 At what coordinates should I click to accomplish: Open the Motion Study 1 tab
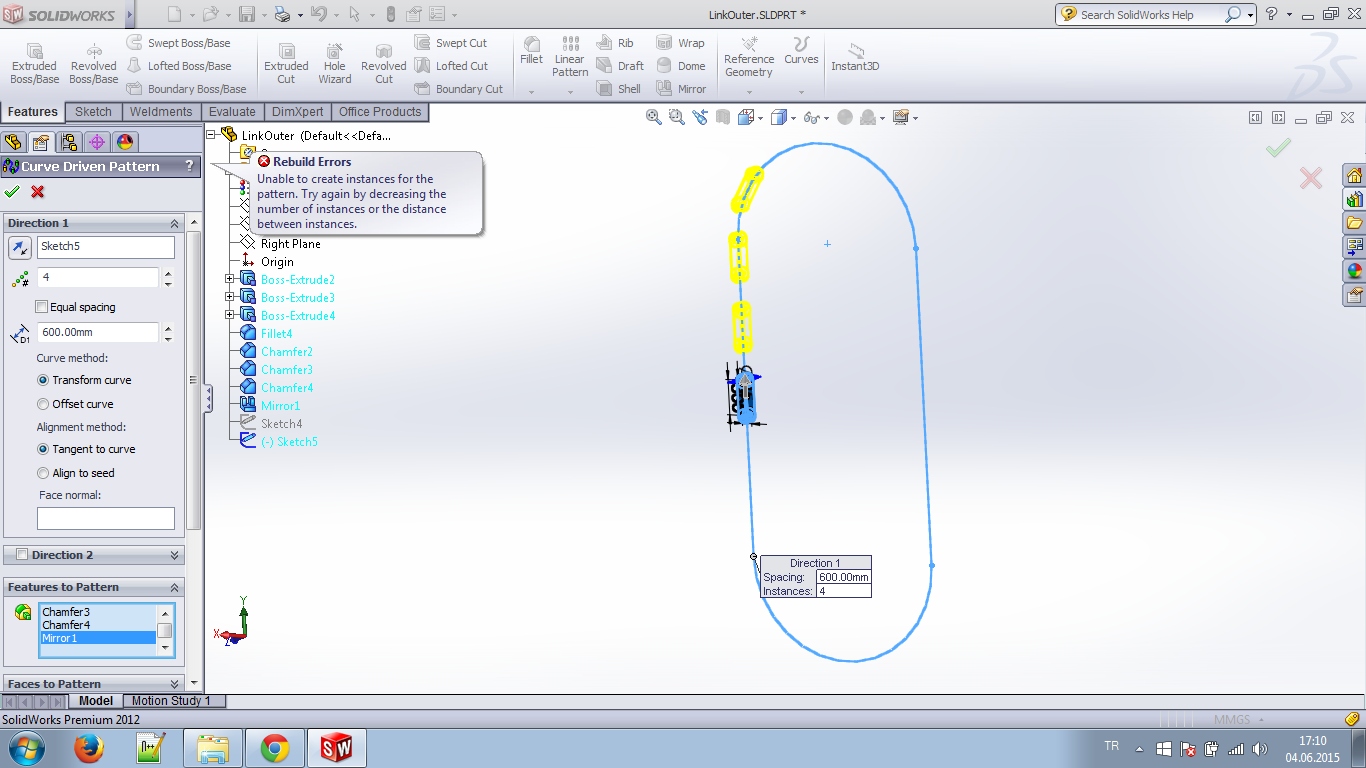tap(172, 701)
